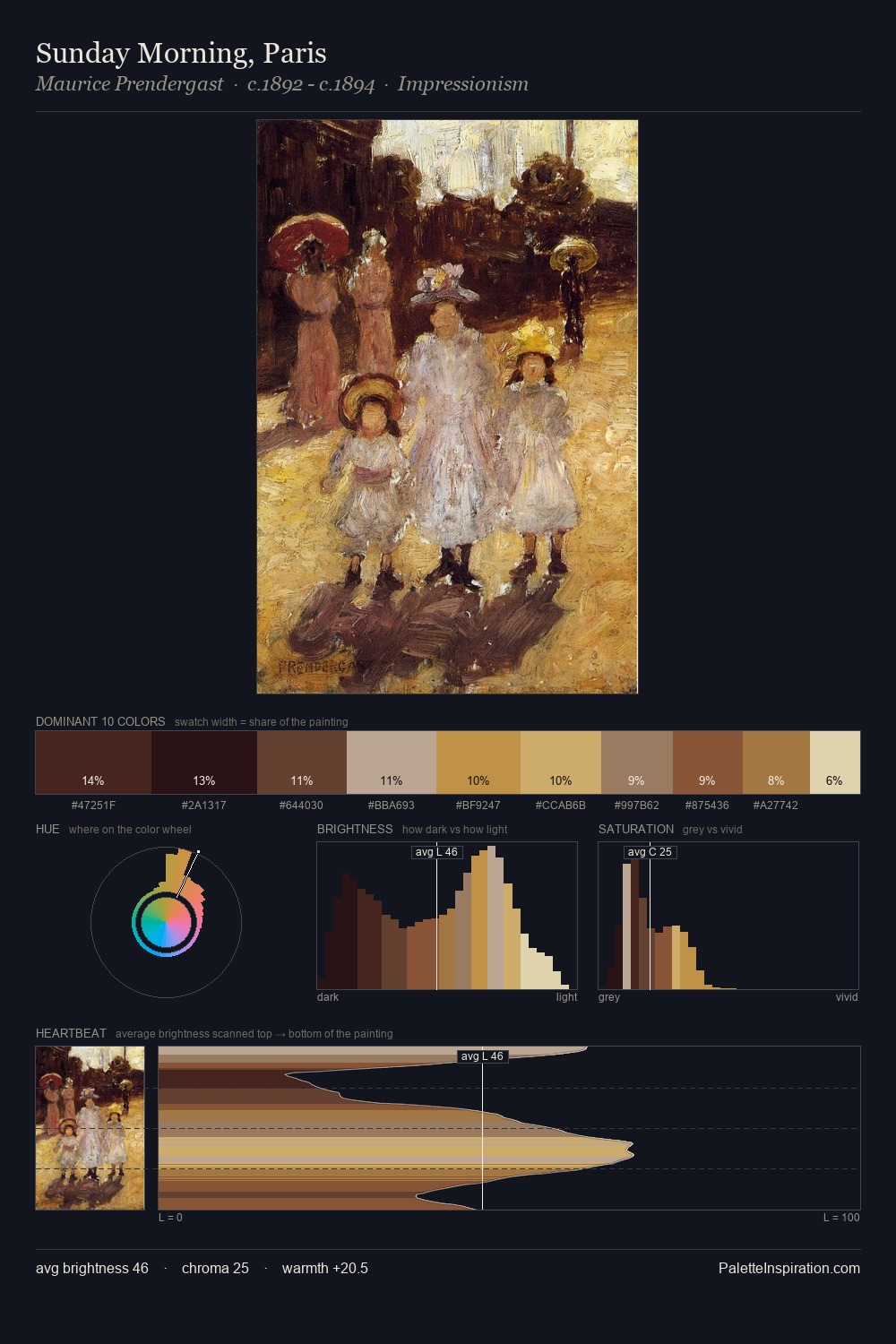Click the 'light' axis label
The image size is (896, 1344).
[566, 997]
